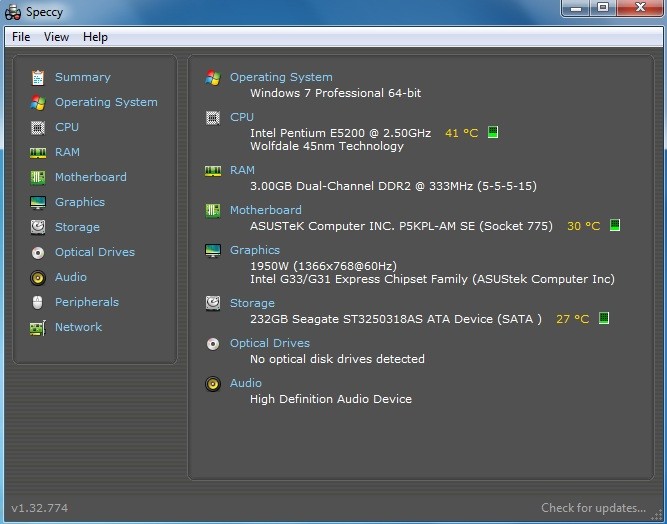Select the Storage hard drive sidebar icon
Screen dimensions: 667x524
[38, 227]
